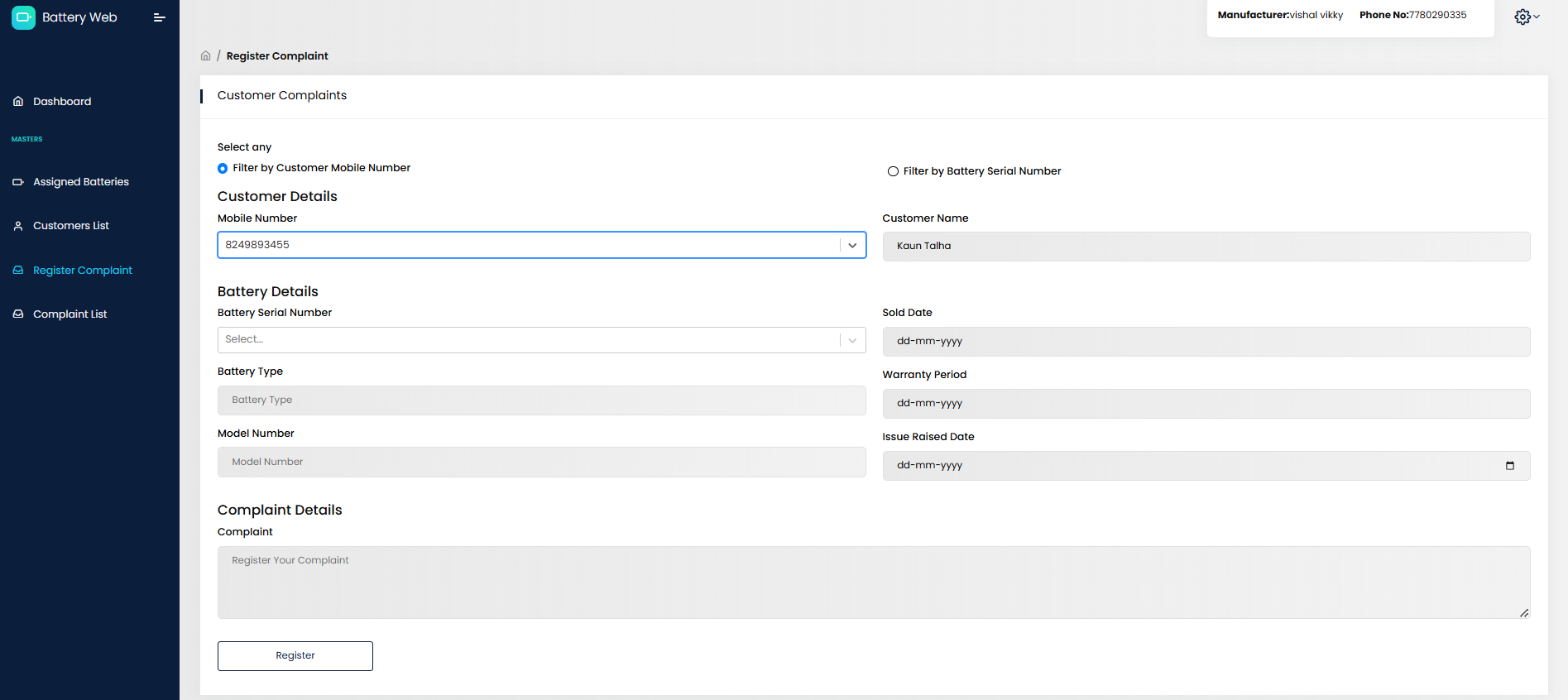Click the Issue Raised Date field
Image resolution: width=1568 pixels, height=700 pixels.
click(x=1192, y=466)
